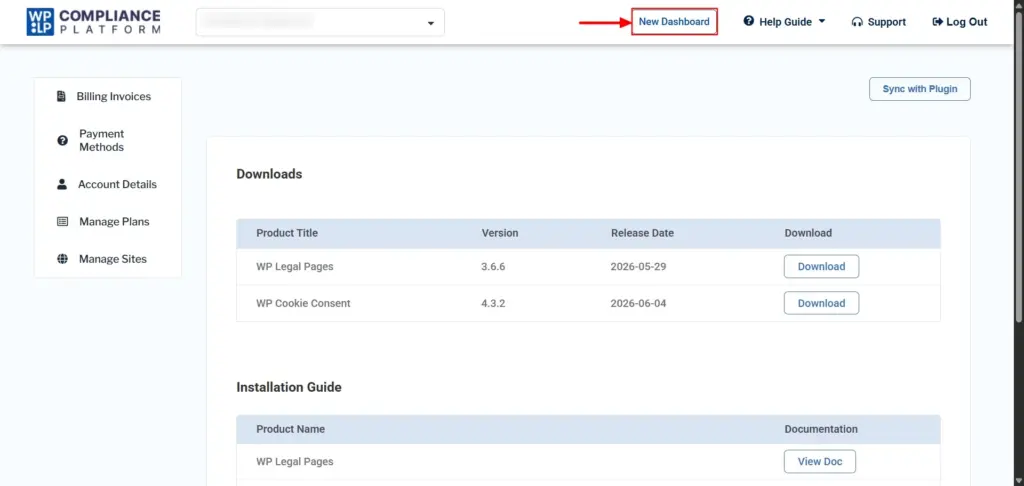Click the Log Out arrow icon
The width and height of the screenshot is (1024, 486).
point(938,22)
